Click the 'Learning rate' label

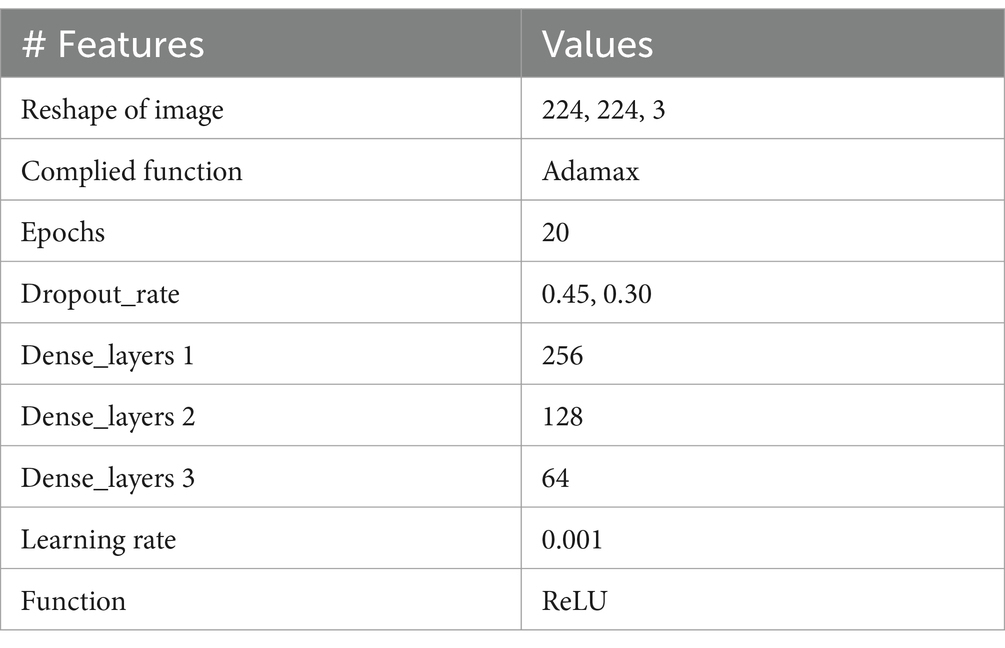99,540
